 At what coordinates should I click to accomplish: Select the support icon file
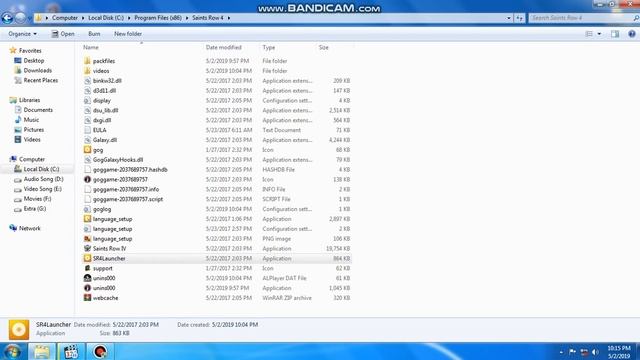(87, 268)
